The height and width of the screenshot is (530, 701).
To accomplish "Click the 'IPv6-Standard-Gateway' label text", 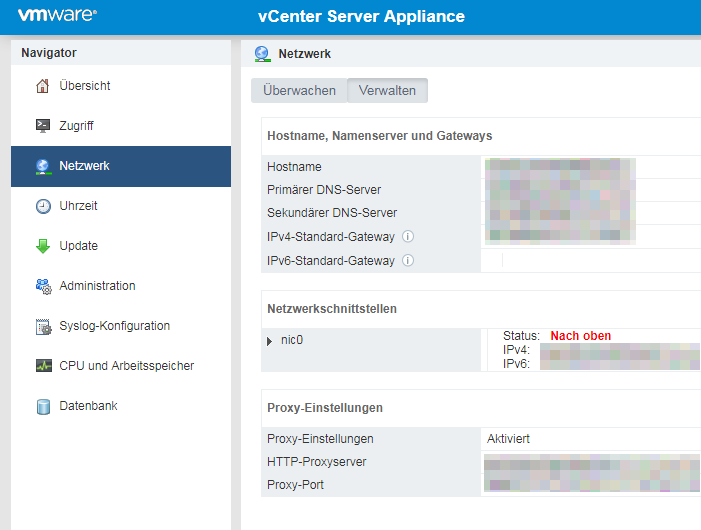I will 331,261.
